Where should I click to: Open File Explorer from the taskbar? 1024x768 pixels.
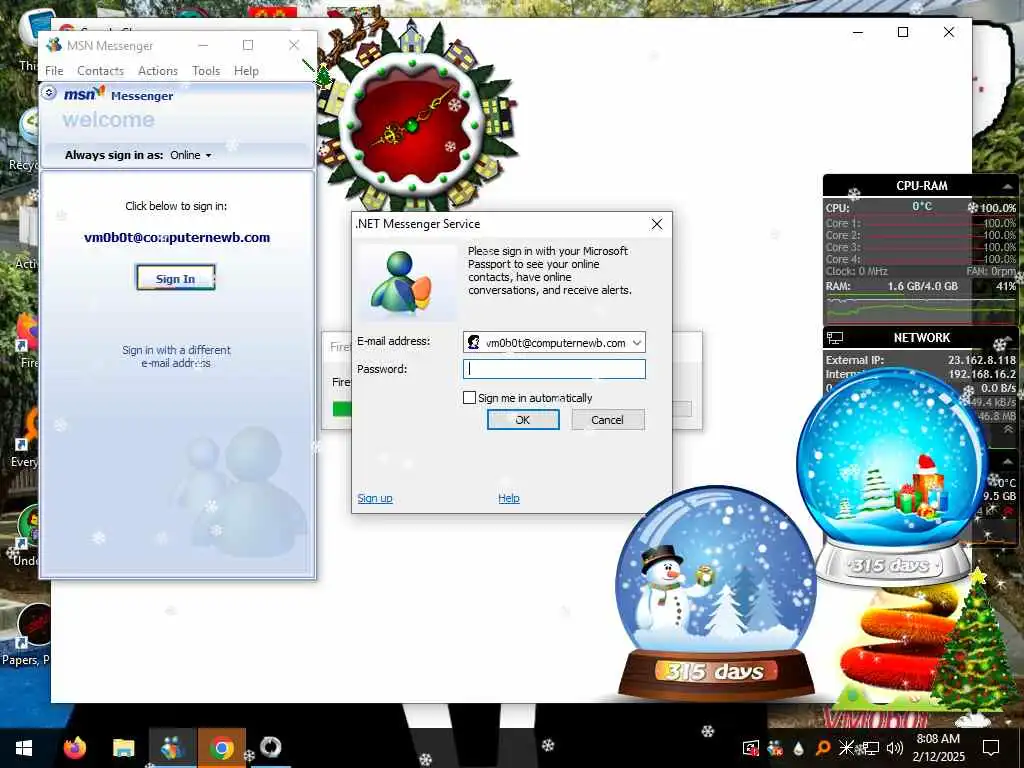(123, 748)
